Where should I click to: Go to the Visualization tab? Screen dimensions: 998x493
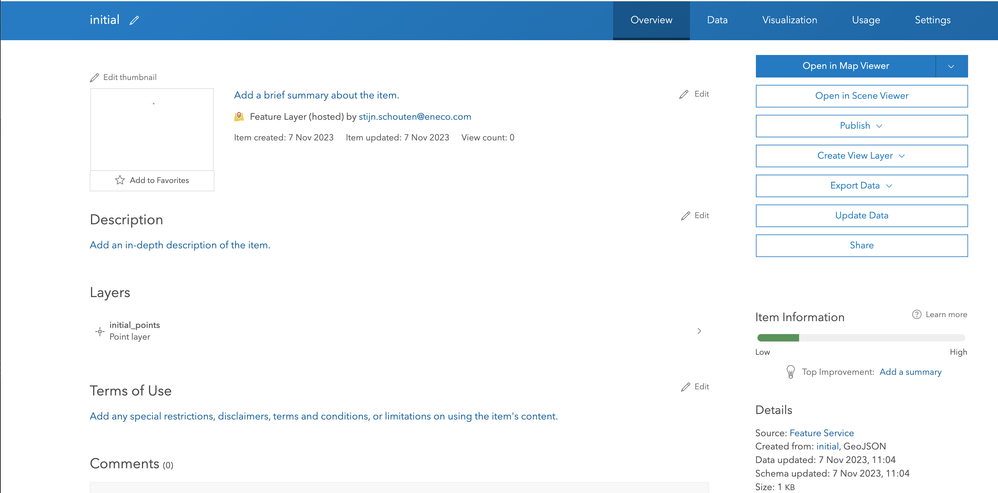(x=789, y=20)
